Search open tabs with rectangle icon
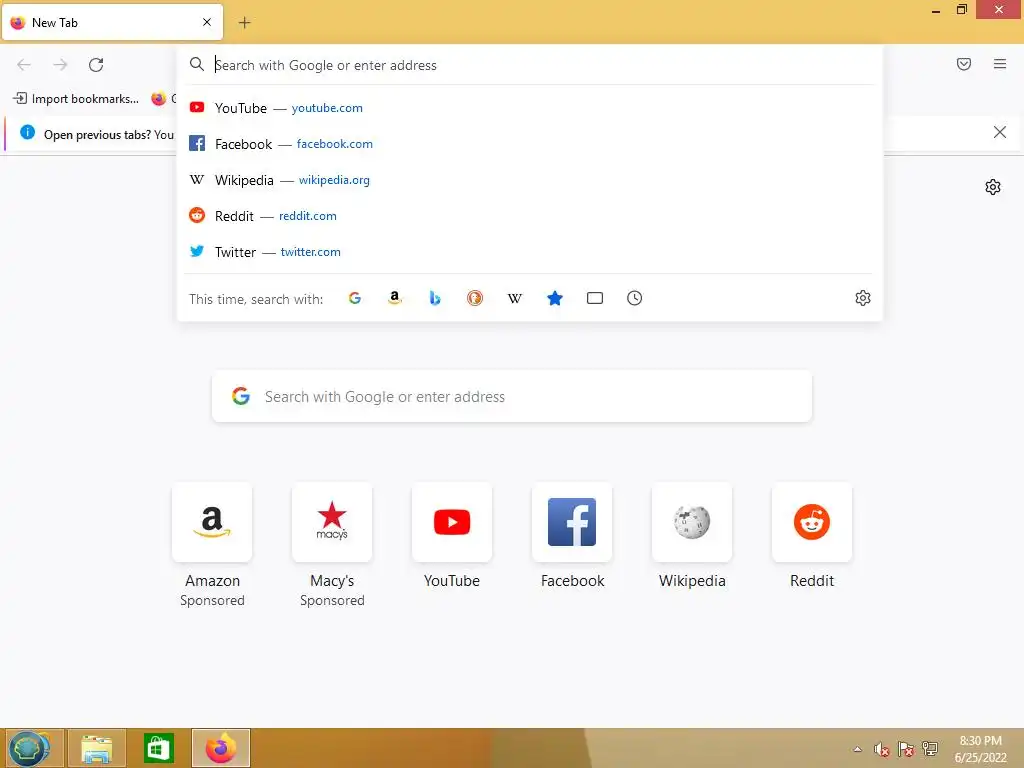Screen dimensions: 1024x768 (x=595, y=298)
